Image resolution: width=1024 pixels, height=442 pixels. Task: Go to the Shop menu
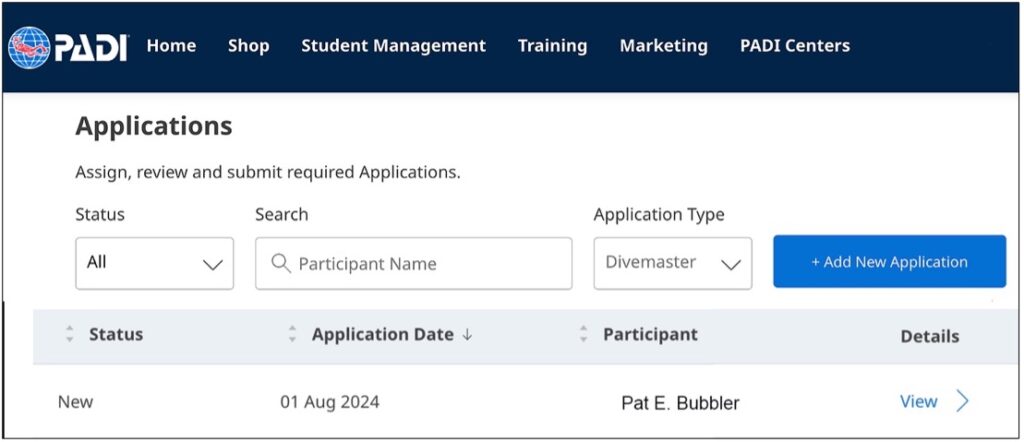pyautogui.click(x=248, y=46)
